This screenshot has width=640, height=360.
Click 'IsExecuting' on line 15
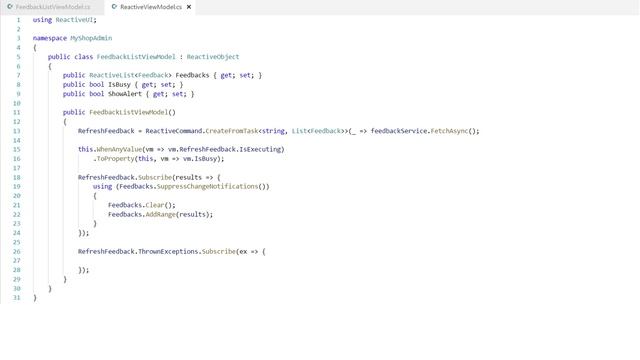(x=260, y=150)
